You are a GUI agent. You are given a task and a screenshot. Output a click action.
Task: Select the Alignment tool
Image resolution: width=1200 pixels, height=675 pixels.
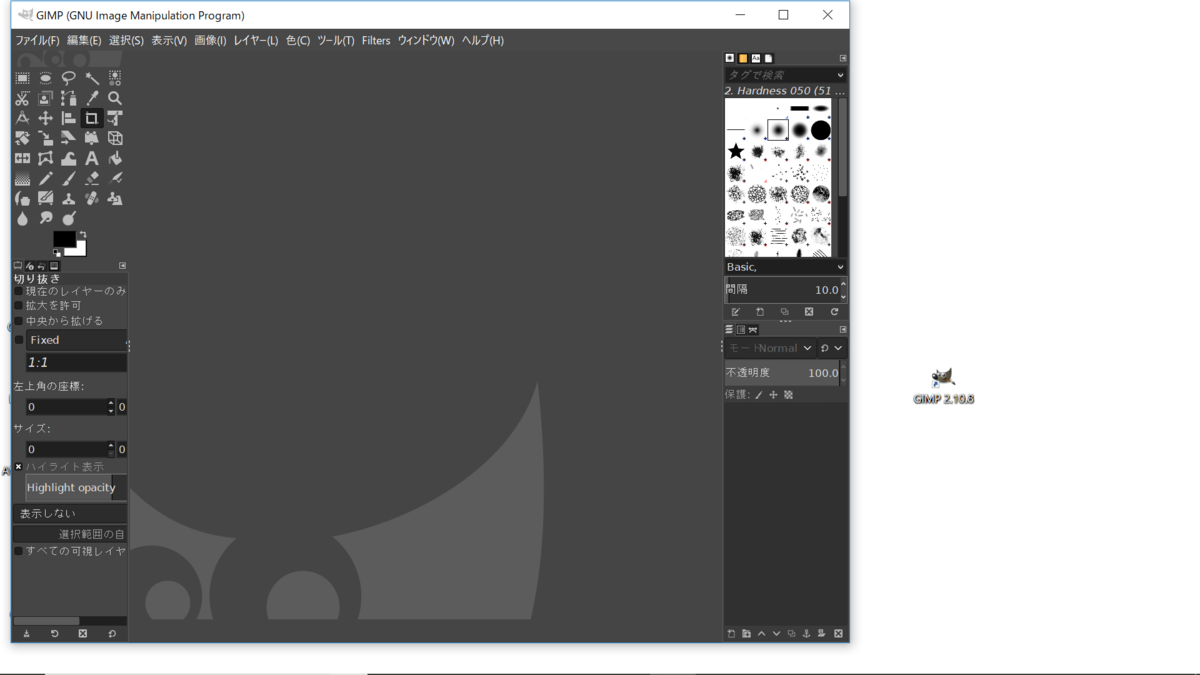click(x=68, y=118)
